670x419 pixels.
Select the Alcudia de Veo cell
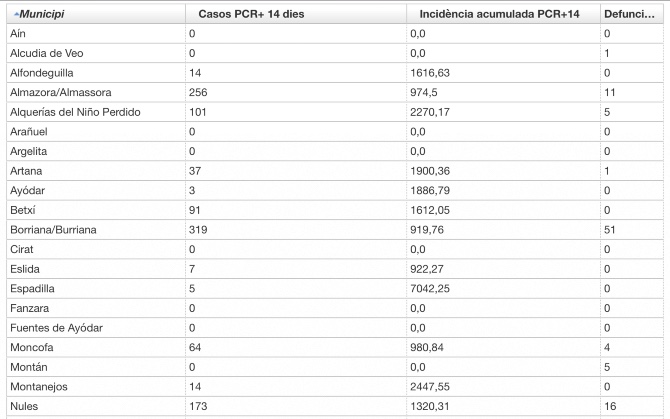point(44,53)
